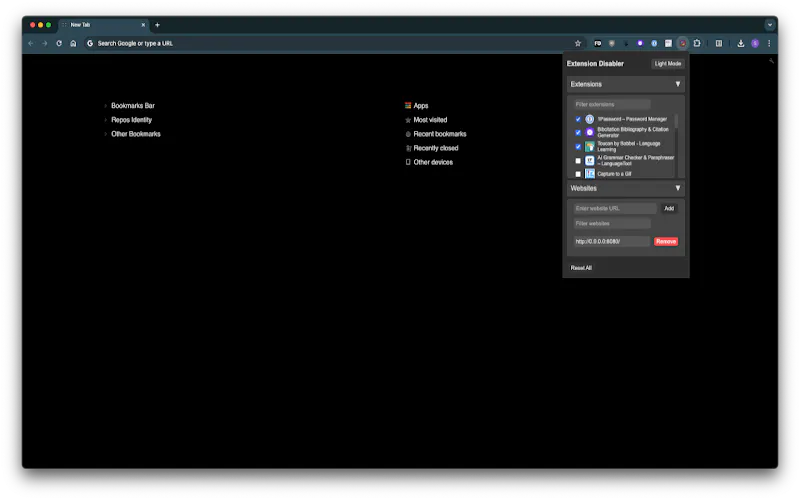Open the purple circle extension icon
800x500 pixels.
(640, 43)
